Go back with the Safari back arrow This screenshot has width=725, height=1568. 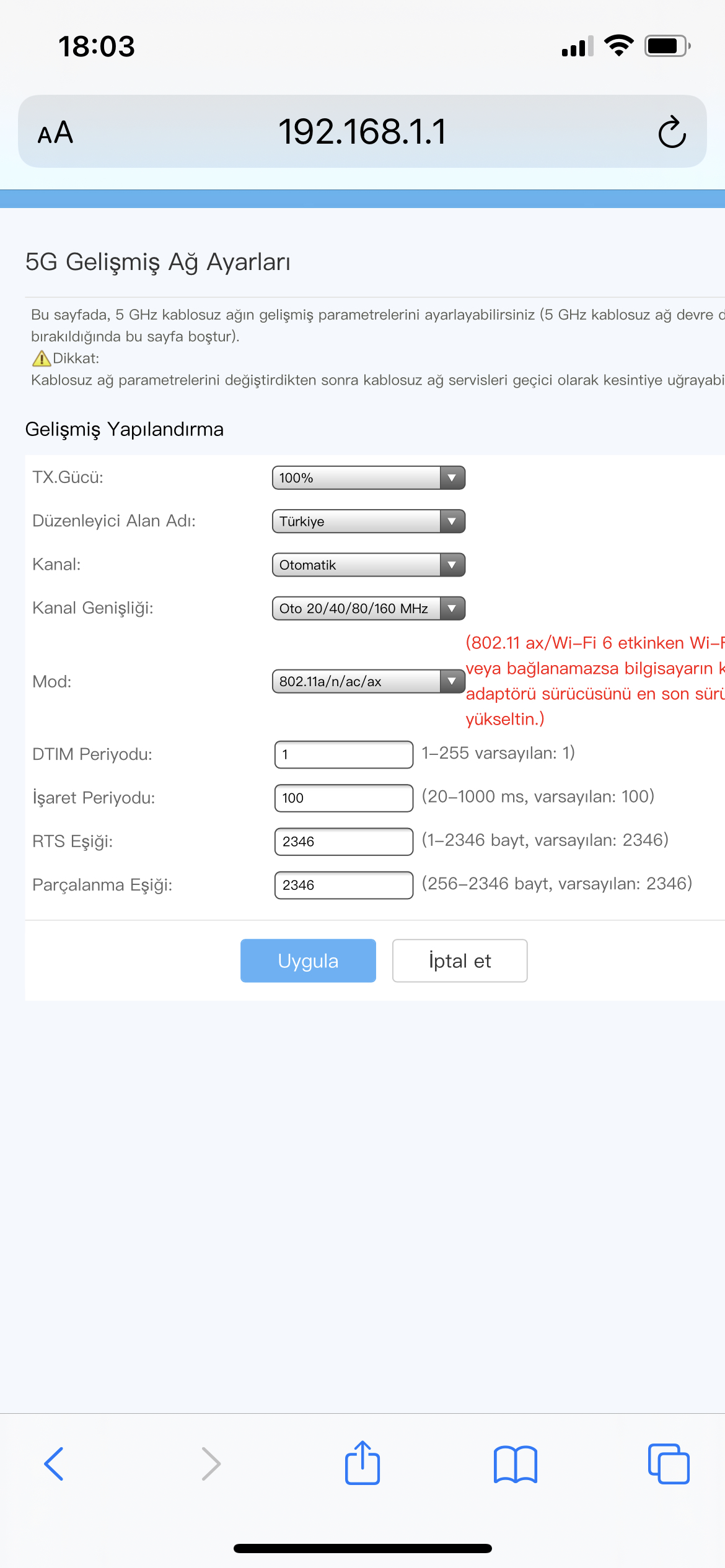[54, 1464]
